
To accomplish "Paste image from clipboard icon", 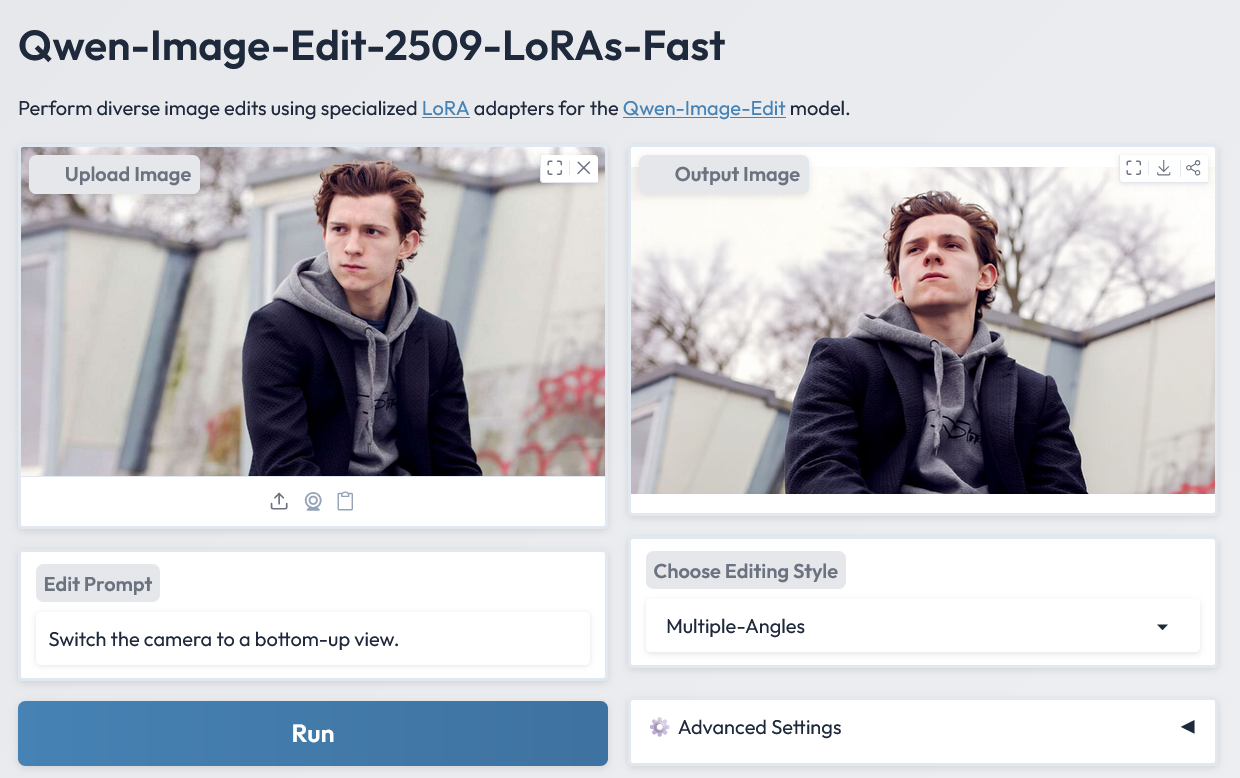I will pyautogui.click(x=345, y=501).
